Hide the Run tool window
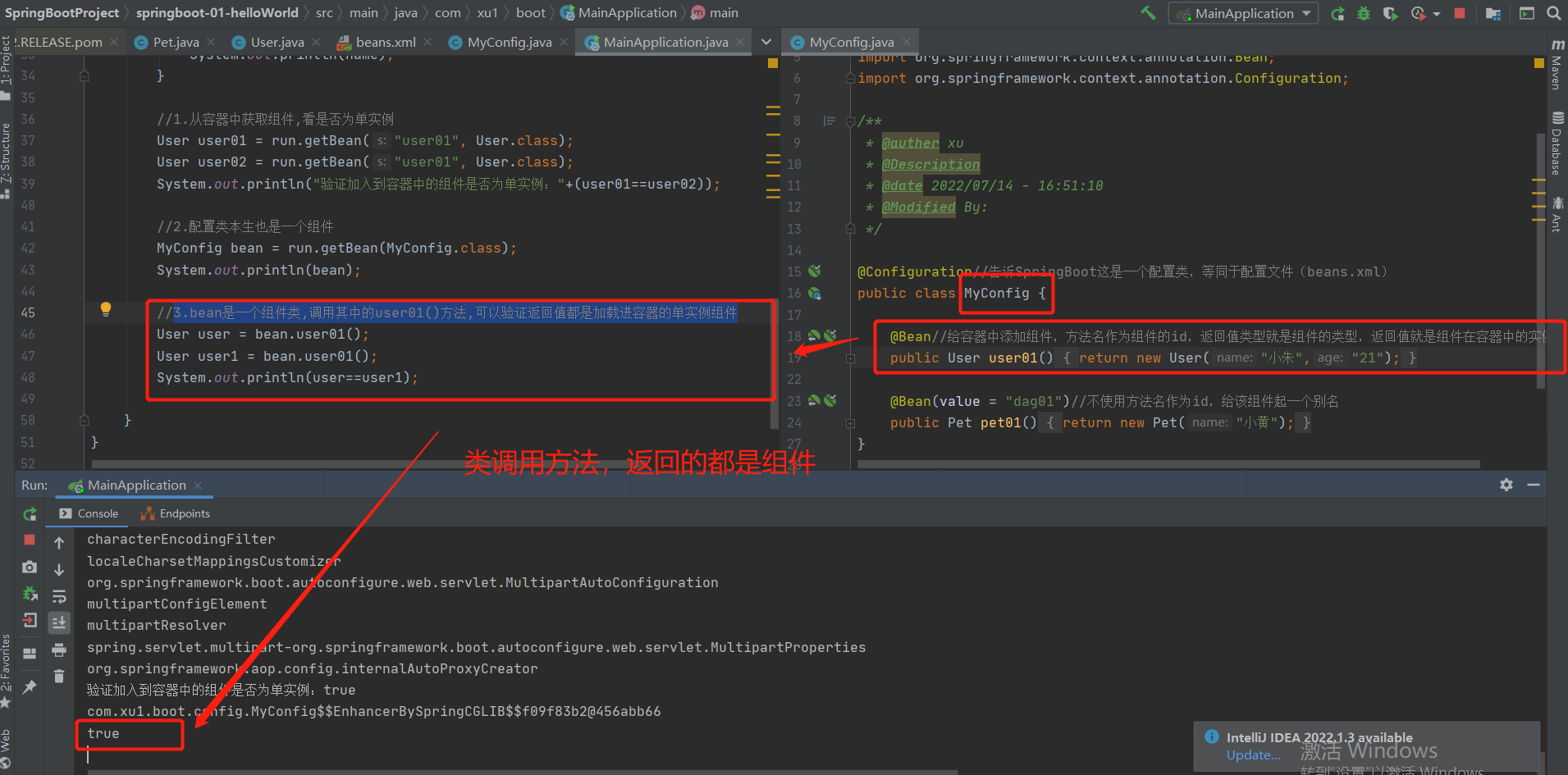This screenshot has height=775, width=1568. click(1534, 485)
